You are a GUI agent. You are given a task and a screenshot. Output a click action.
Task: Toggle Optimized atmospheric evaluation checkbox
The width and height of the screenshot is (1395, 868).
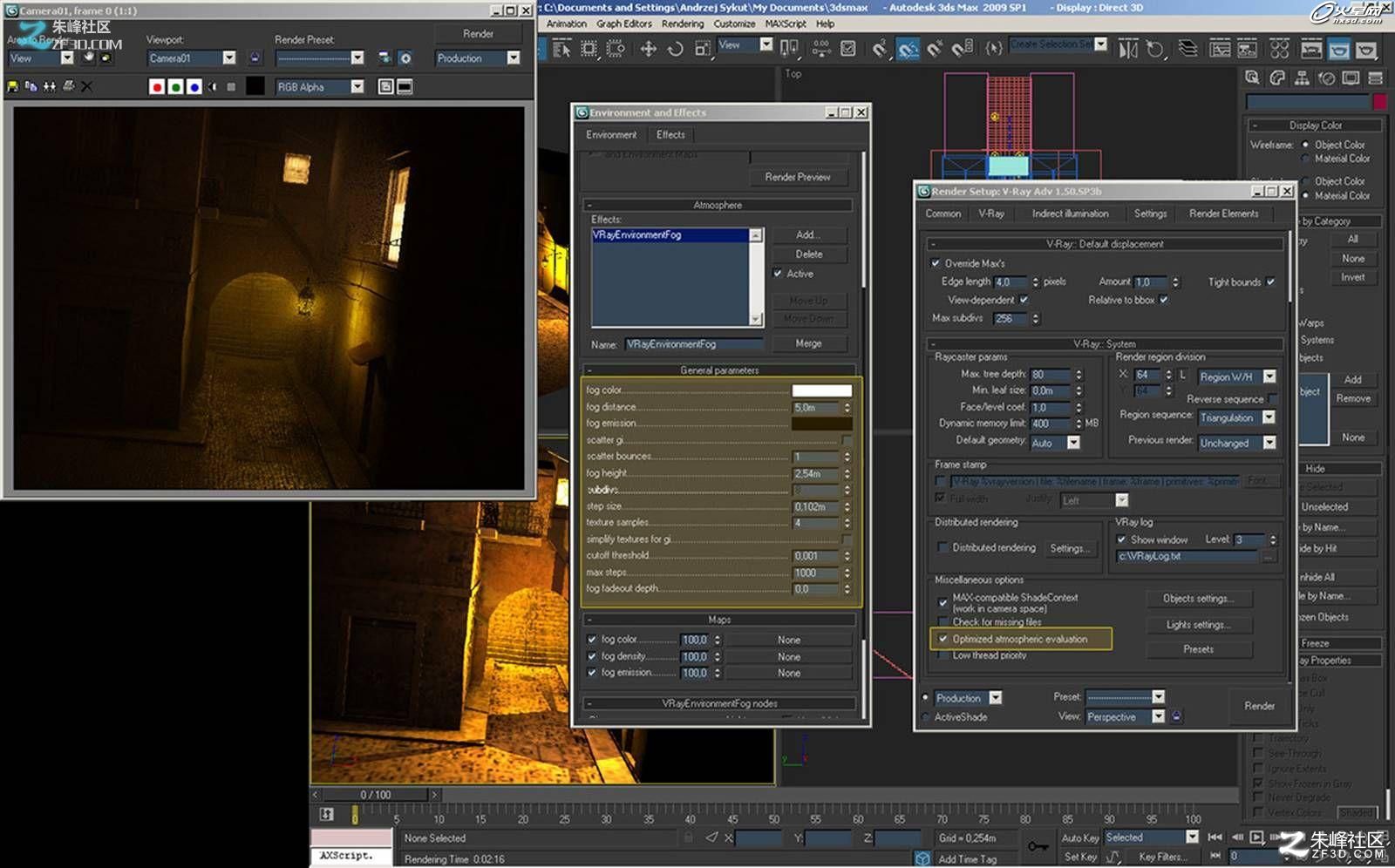tap(942, 639)
